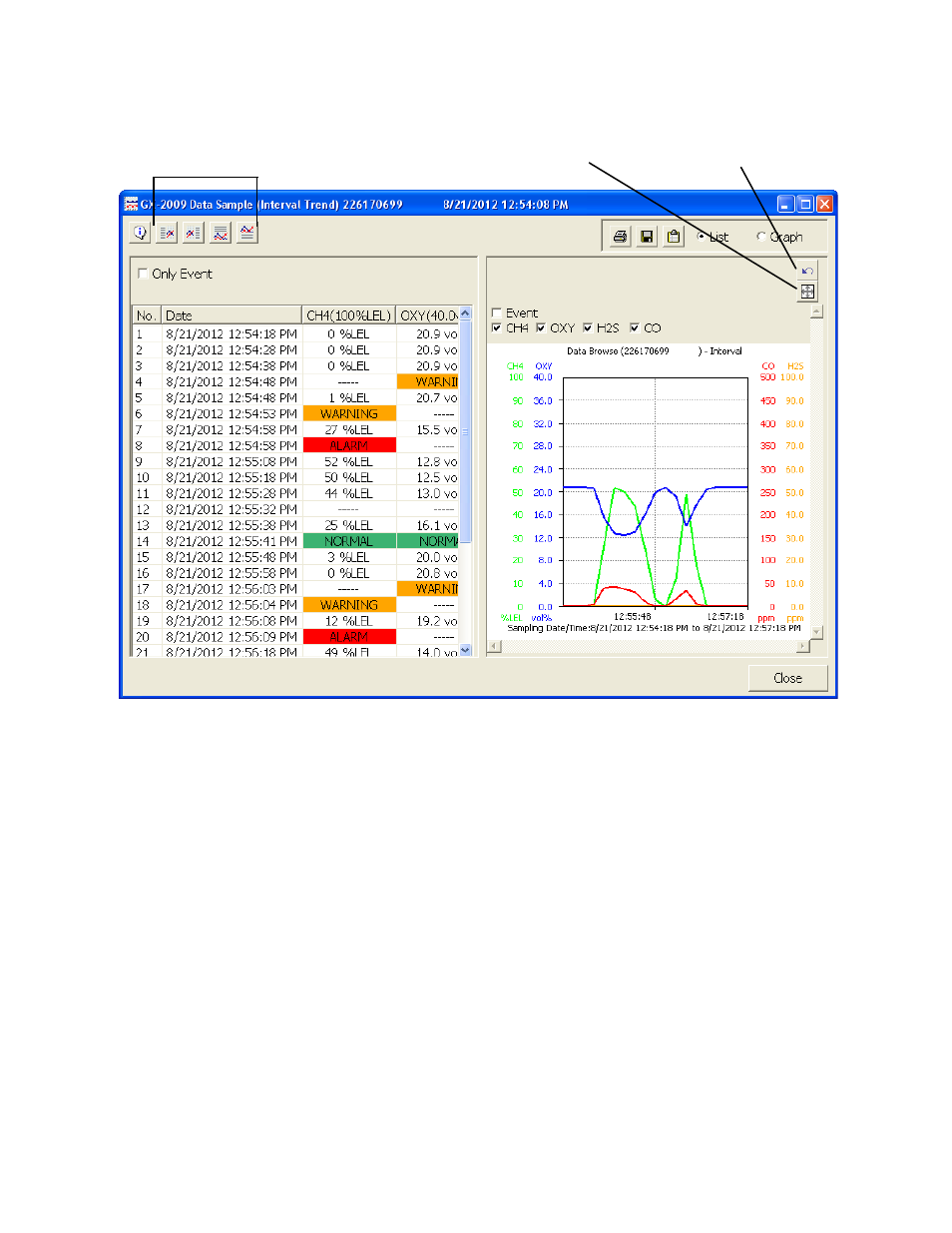Select the Graph radio button
This screenshot has width=952, height=1233.
click(761, 237)
